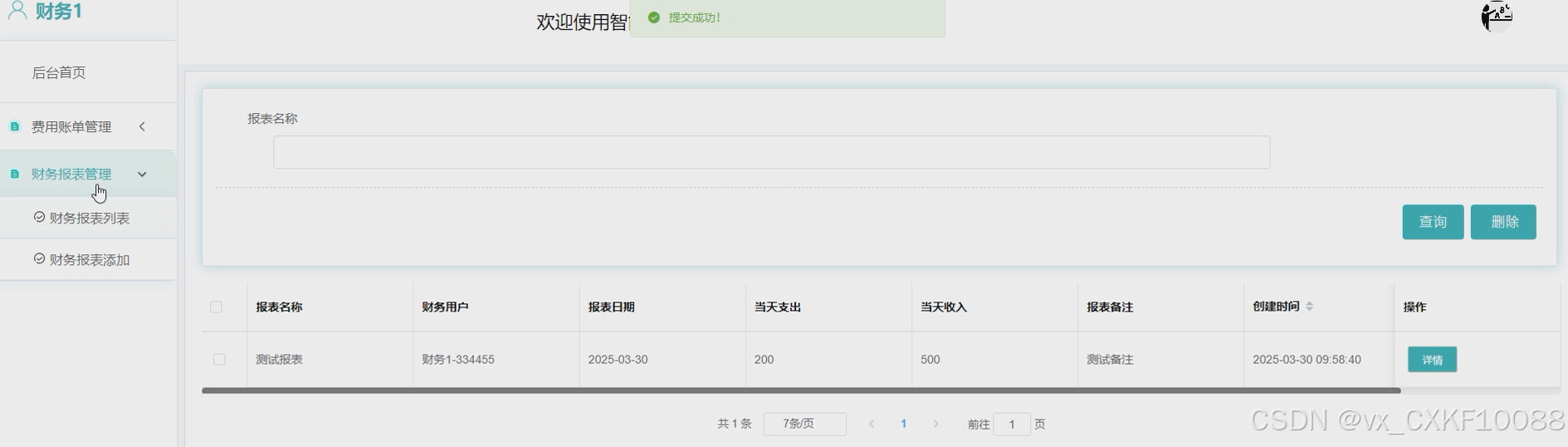Click the 共 1 条 total count text

click(735, 424)
